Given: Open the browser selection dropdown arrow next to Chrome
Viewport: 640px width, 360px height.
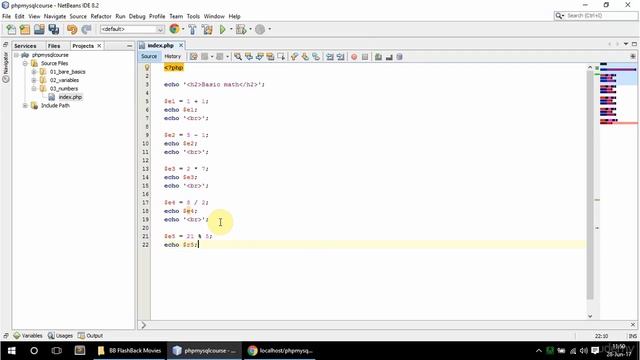Looking at the screenshot, I should 183,29.
